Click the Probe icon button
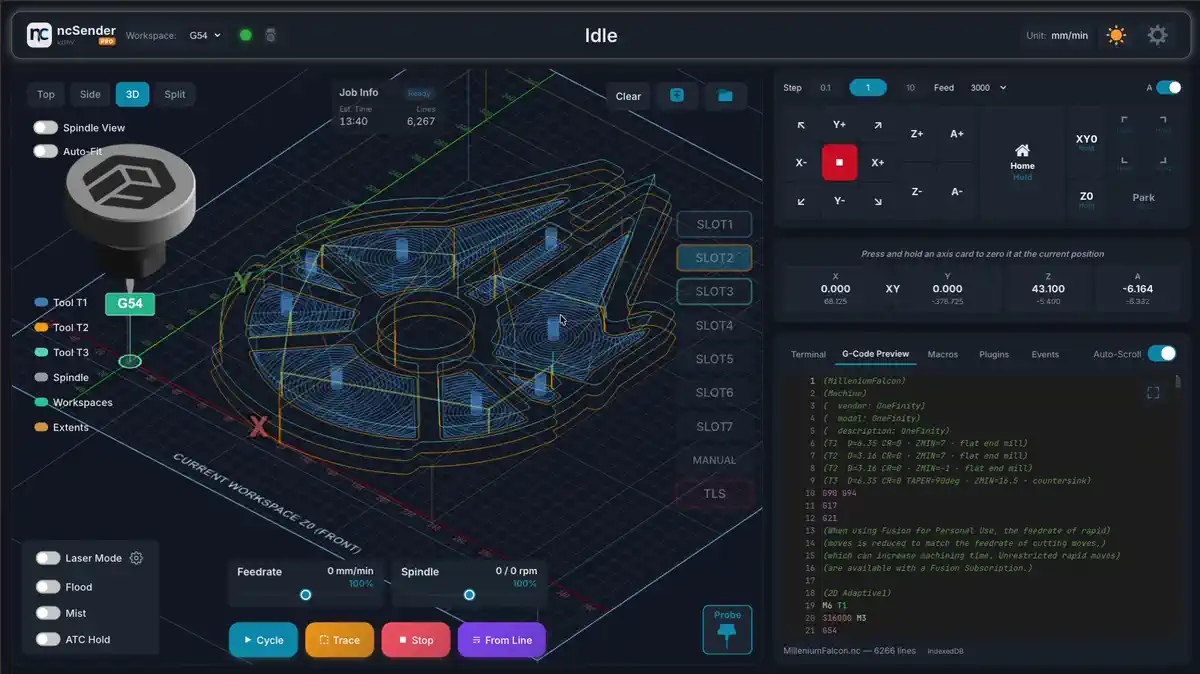The width and height of the screenshot is (1200, 674). 728,631
